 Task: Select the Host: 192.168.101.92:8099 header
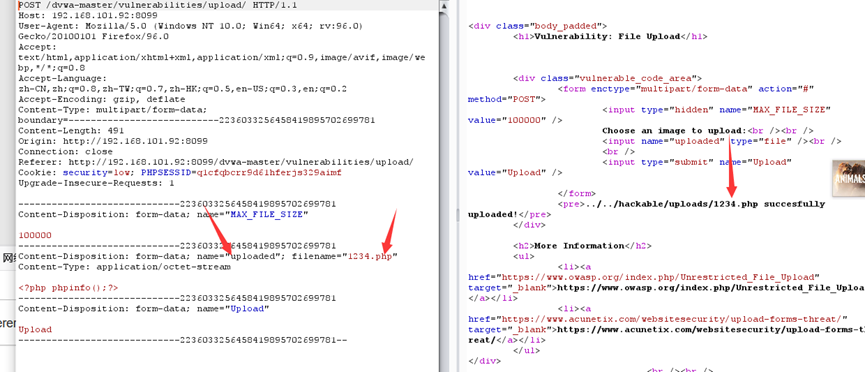click(88, 15)
